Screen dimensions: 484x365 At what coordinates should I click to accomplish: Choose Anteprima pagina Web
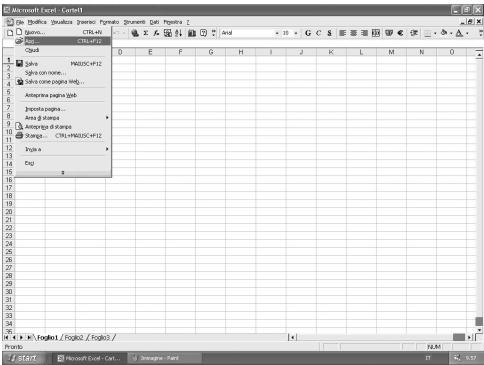click(x=63, y=95)
